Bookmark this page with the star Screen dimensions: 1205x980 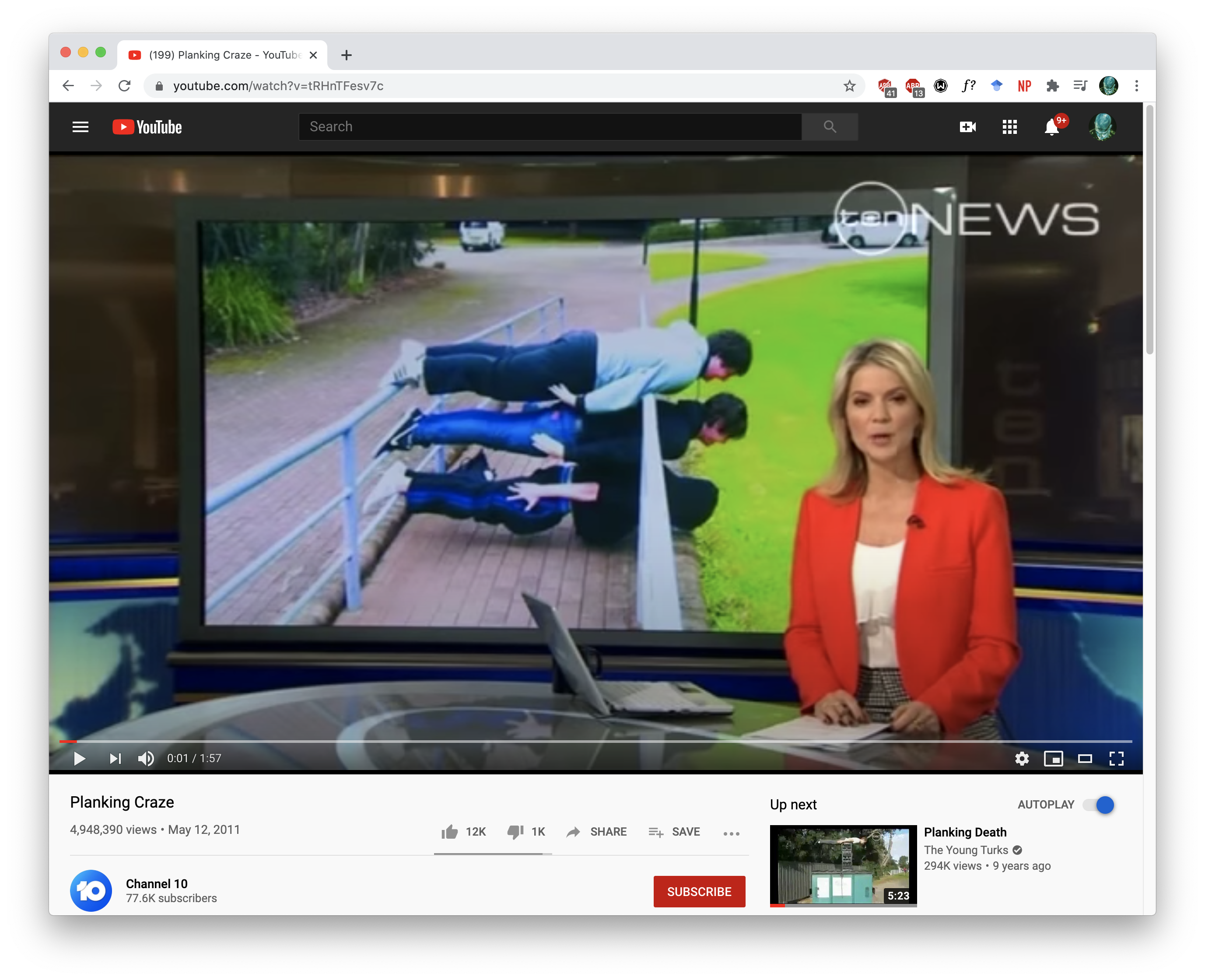click(849, 86)
